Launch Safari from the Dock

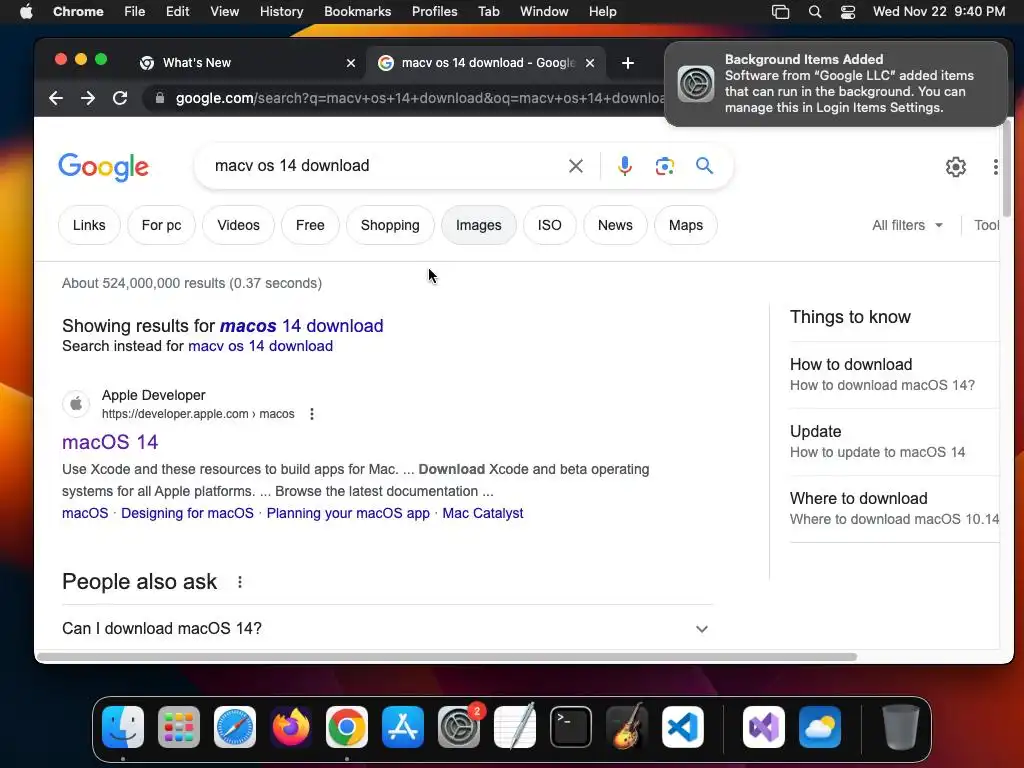point(235,727)
